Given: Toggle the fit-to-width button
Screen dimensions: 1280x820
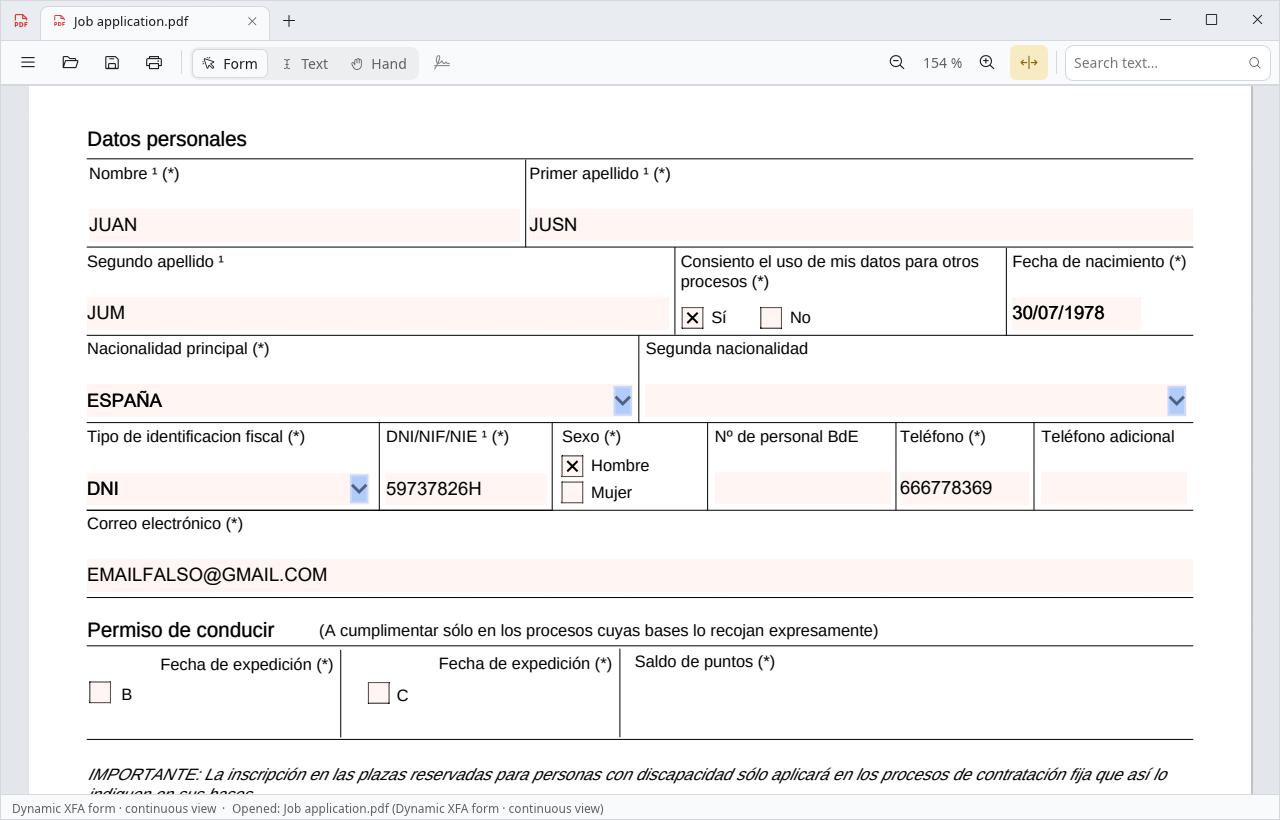Looking at the screenshot, I should [x=1029, y=63].
